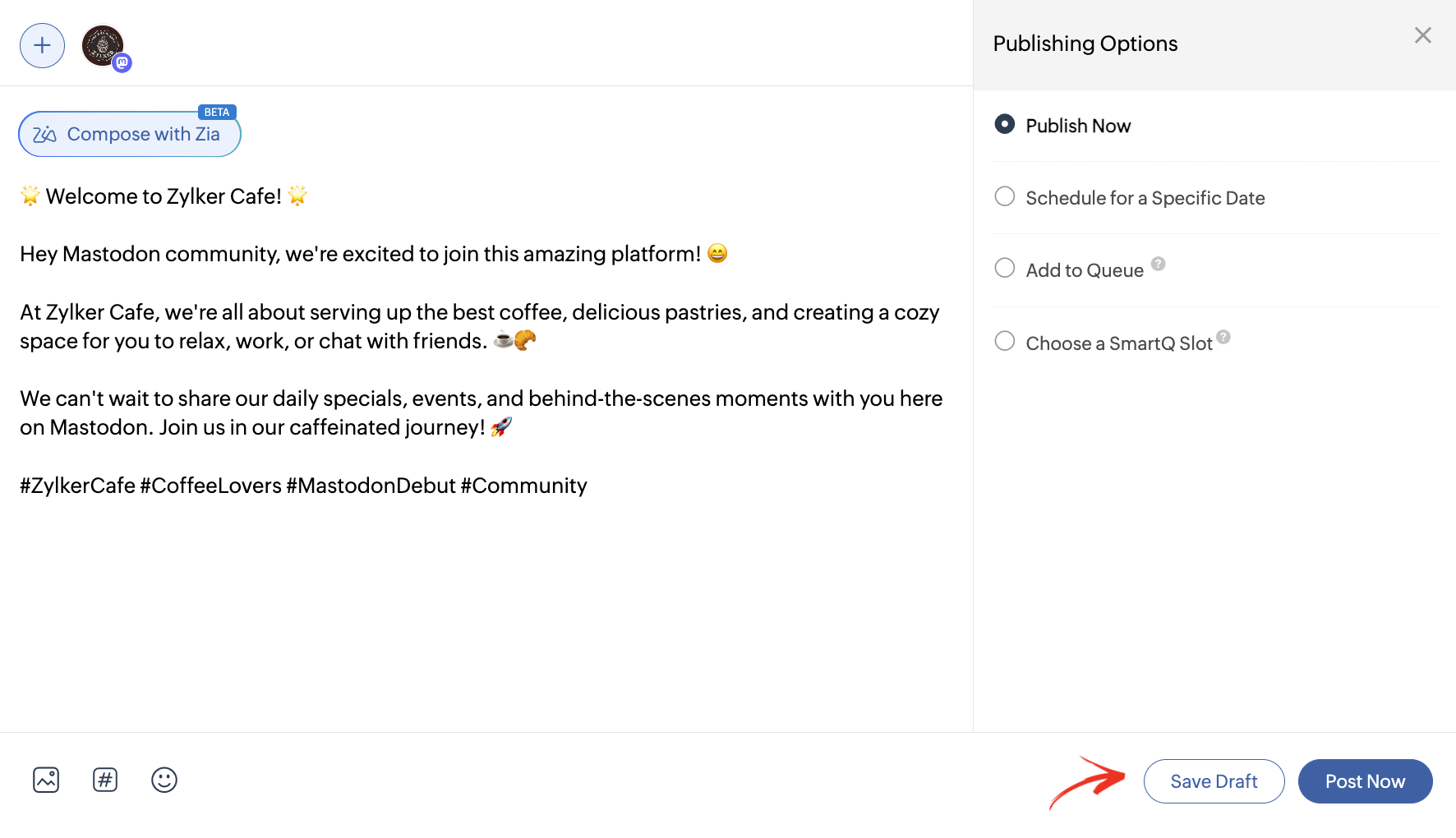Select the Add to Queue radio button

[1004, 268]
